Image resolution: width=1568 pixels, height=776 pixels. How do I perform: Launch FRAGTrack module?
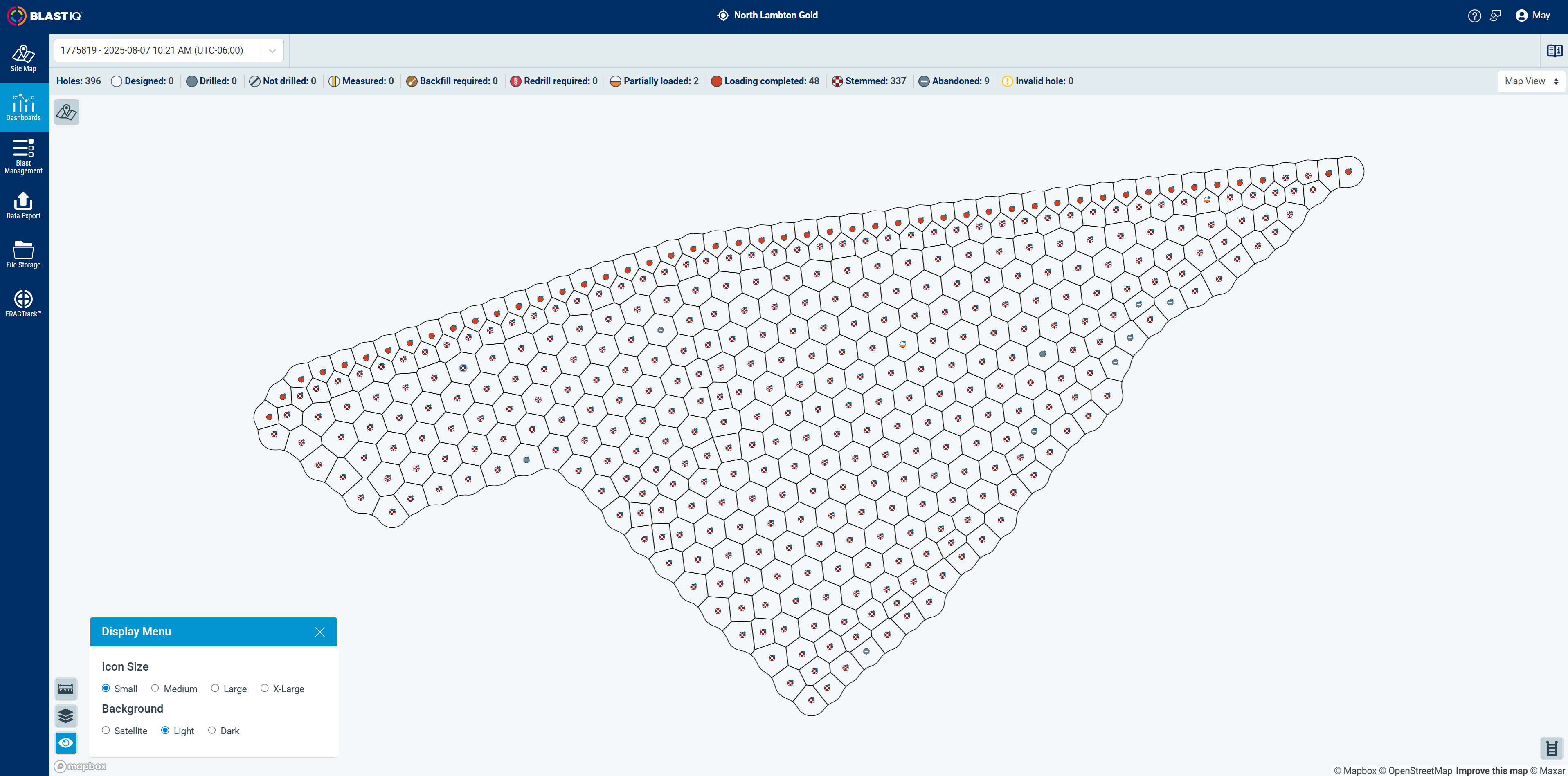23,303
